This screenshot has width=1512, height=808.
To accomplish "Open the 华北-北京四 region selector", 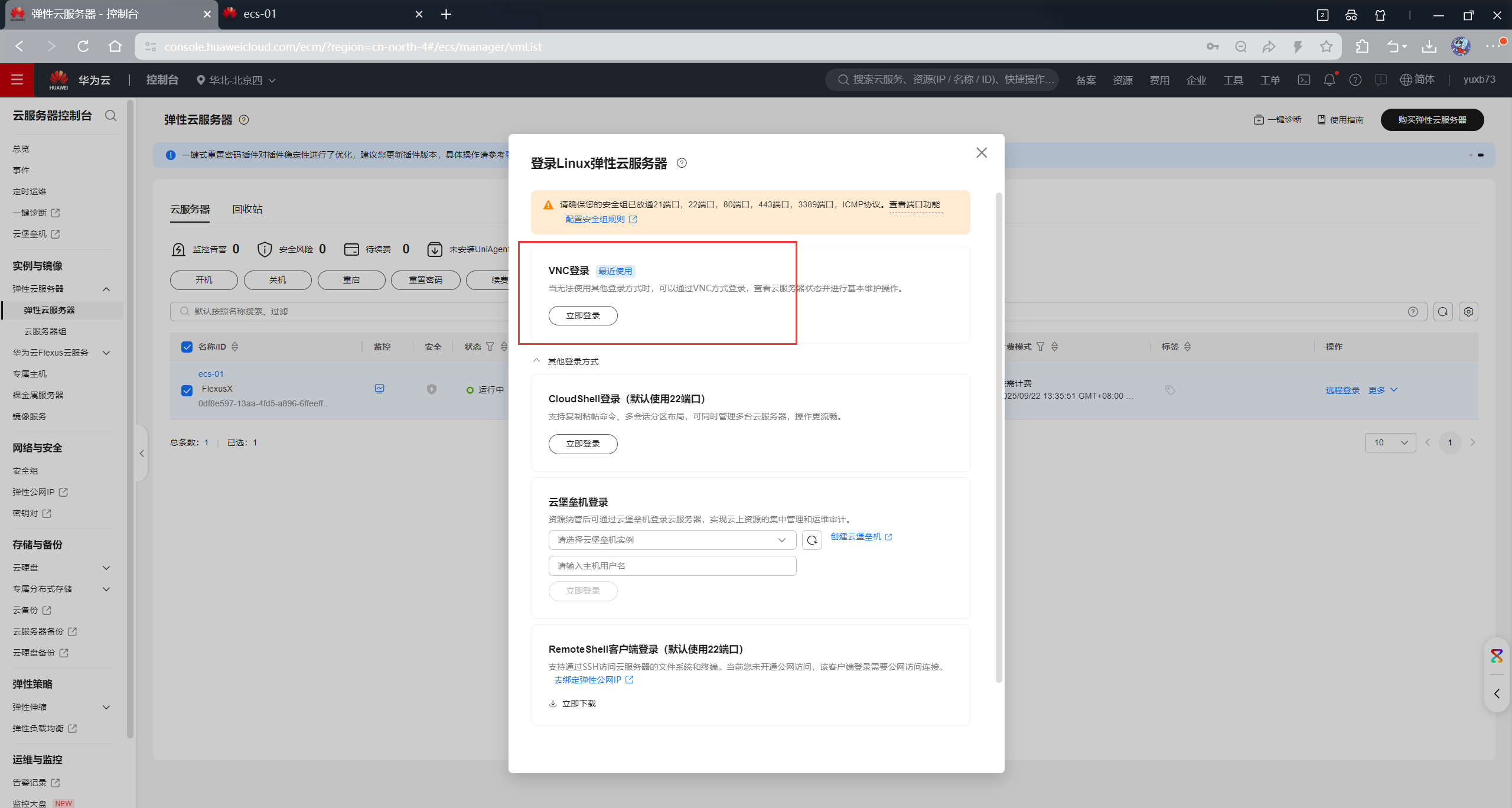I will point(236,80).
